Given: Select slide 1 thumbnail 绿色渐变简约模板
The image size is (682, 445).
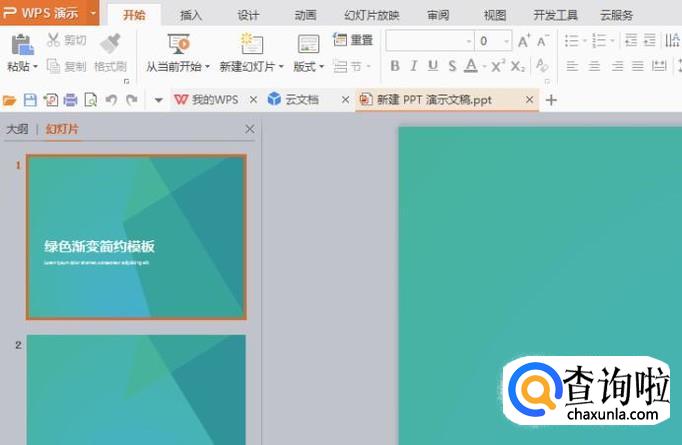Looking at the screenshot, I should (136, 237).
